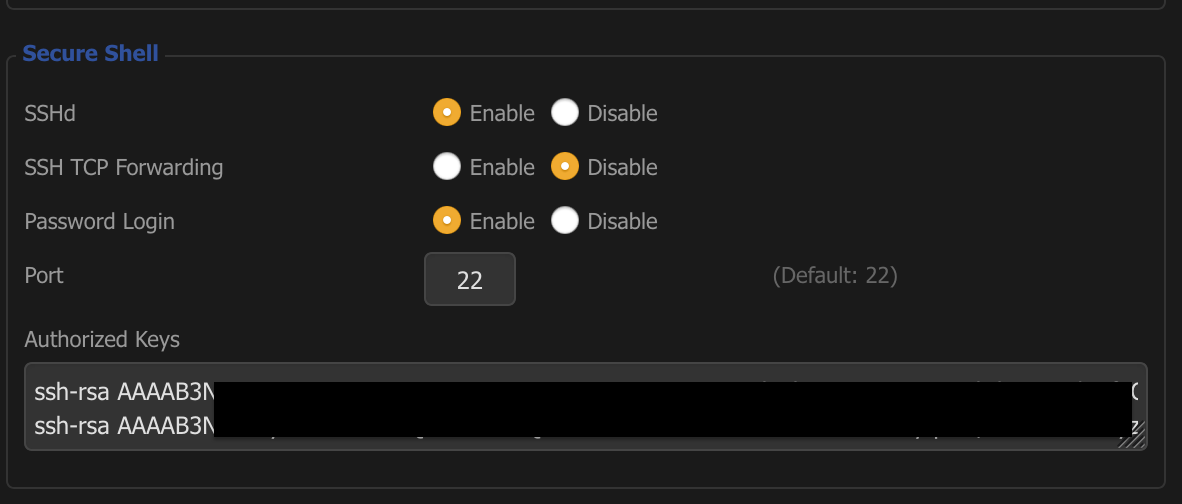The image size is (1182, 504).
Task: Click "Disable" text in SSH TCP Forwarding row
Action: 622,167
